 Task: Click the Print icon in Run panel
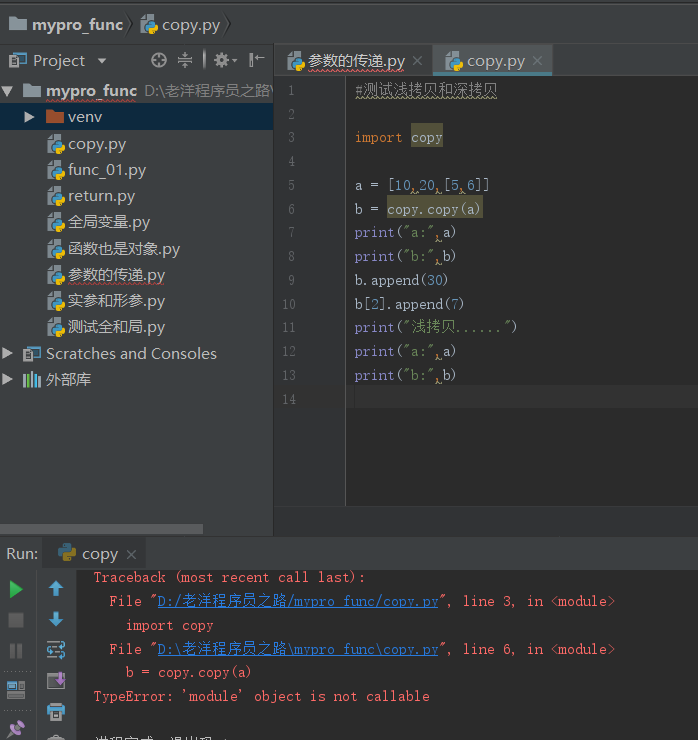click(x=56, y=712)
